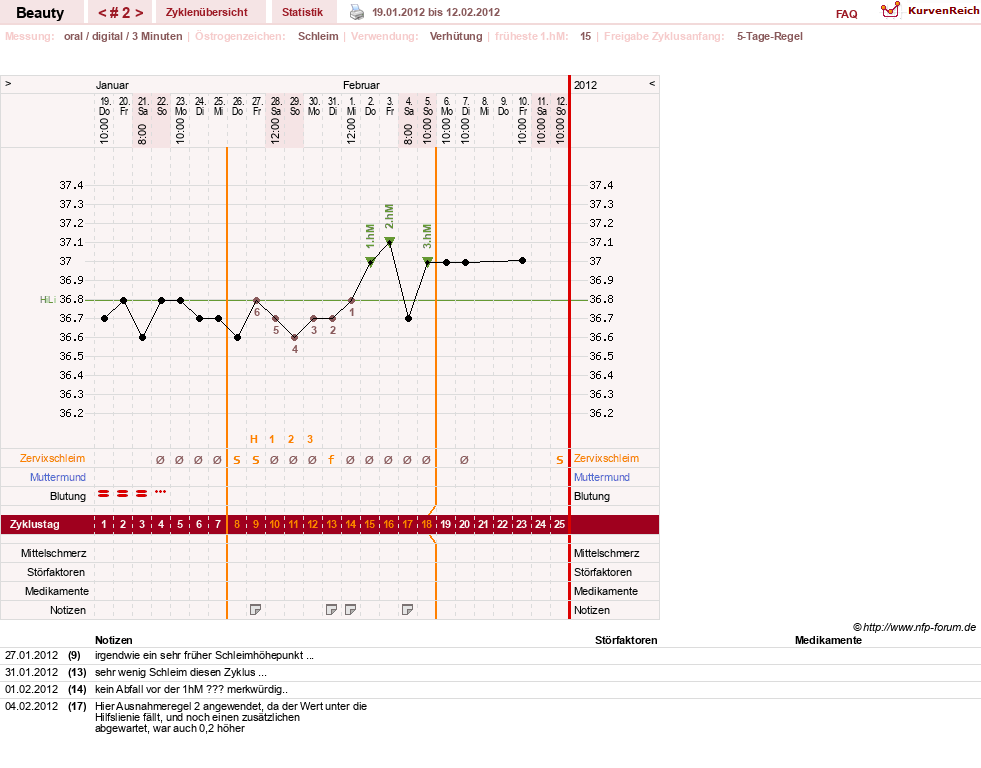Click the bleeding symbol on cycle day 1
981x768 pixels.
tap(104, 494)
